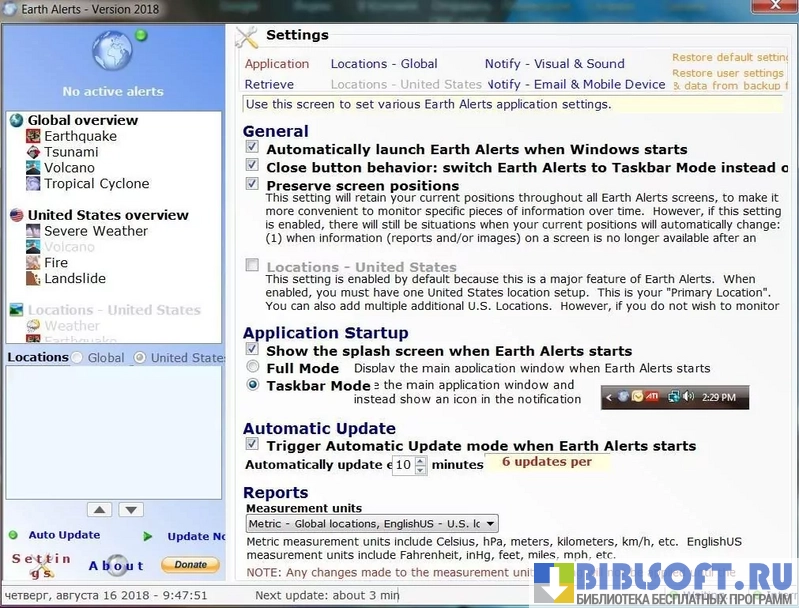Disable Trigger Automatic Update mode checkbox
The image size is (799, 608).
pos(252,445)
